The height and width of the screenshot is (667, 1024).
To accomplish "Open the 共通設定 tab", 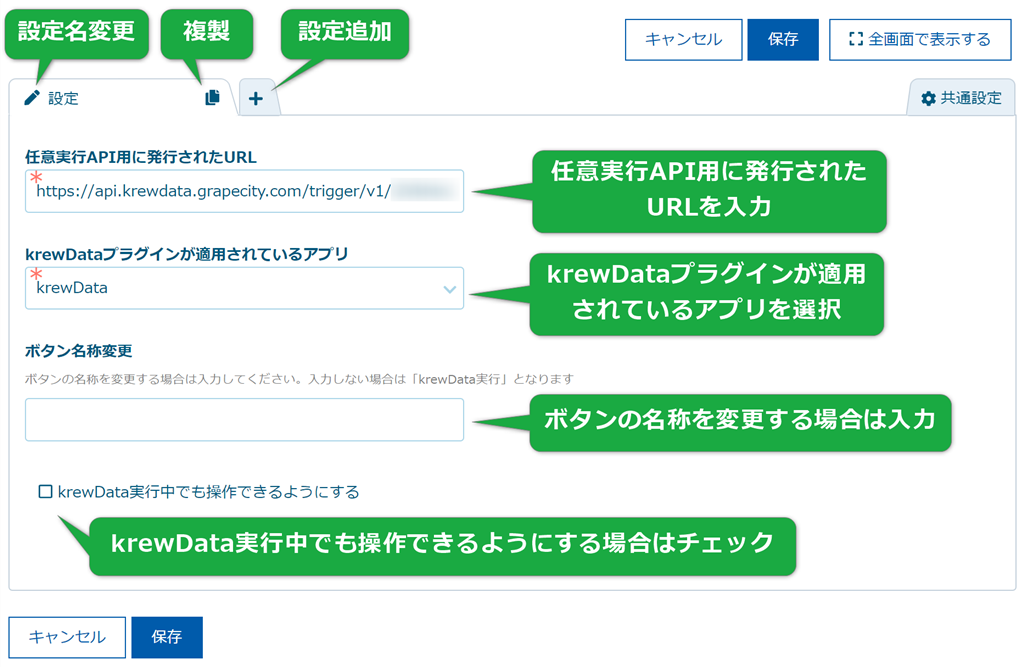I will (x=961, y=98).
